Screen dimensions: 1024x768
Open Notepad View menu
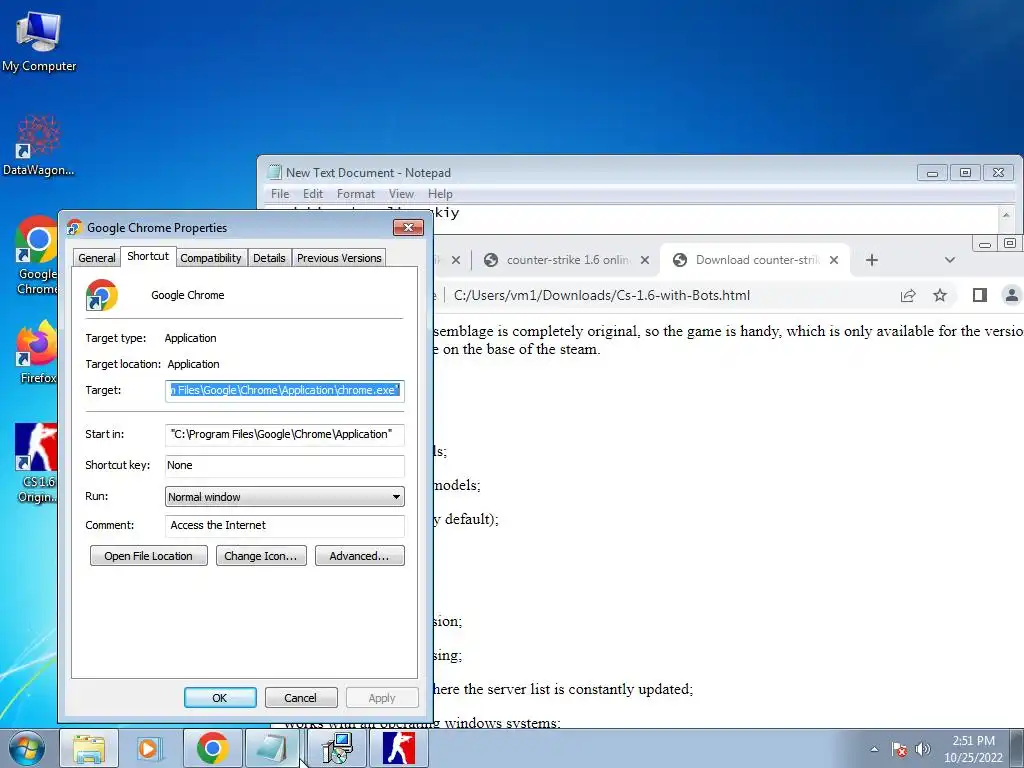pyautogui.click(x=401, y=194)
